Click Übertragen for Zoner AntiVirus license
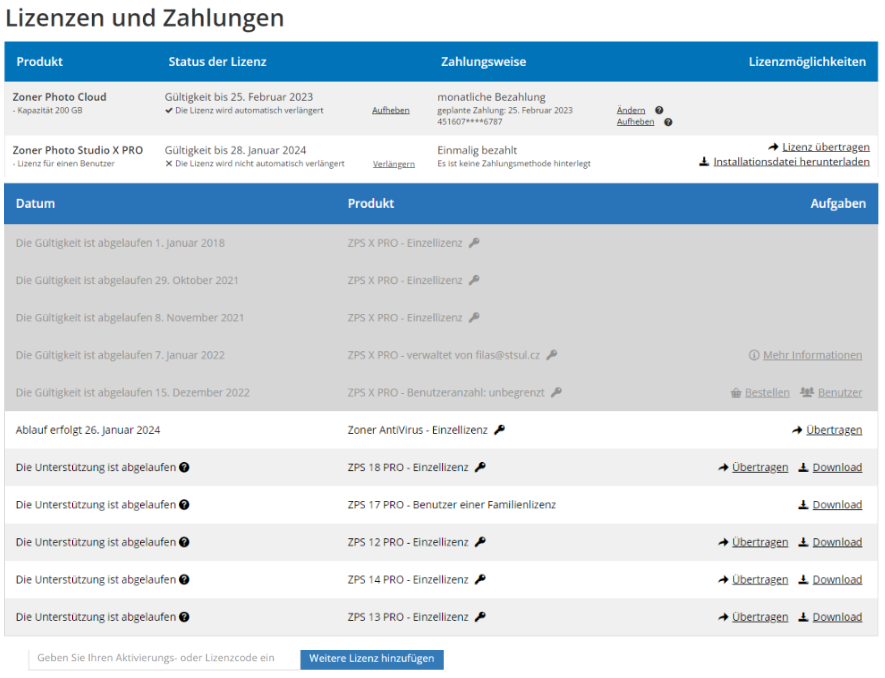 point(833,430)
